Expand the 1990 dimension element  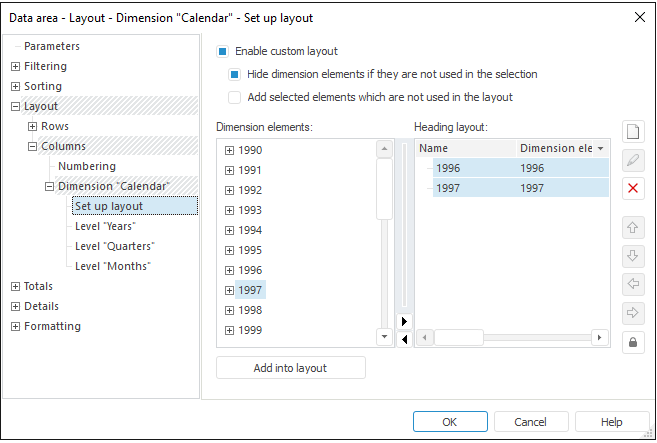tap(229, 150)
